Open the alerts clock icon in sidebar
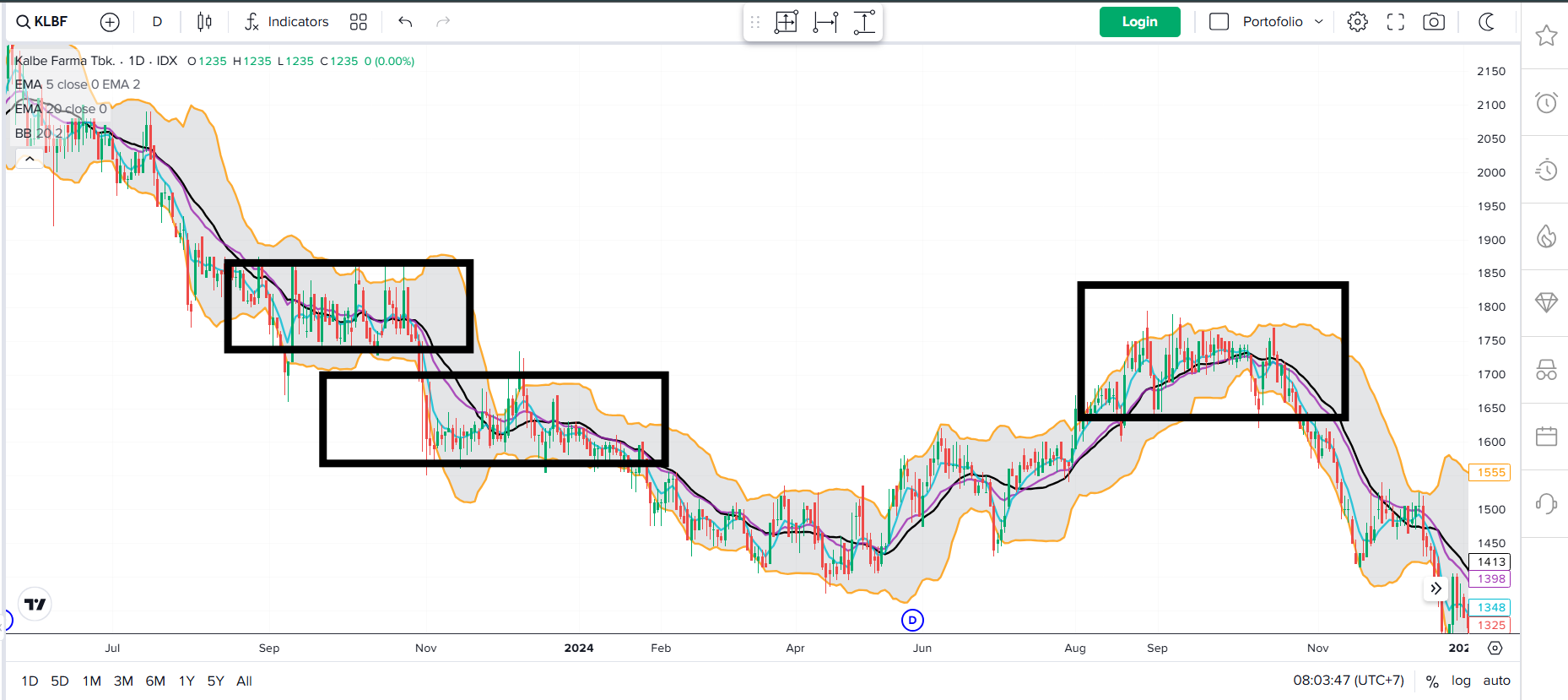This screenshot has width=1568, height=700. coord(1546,103)
